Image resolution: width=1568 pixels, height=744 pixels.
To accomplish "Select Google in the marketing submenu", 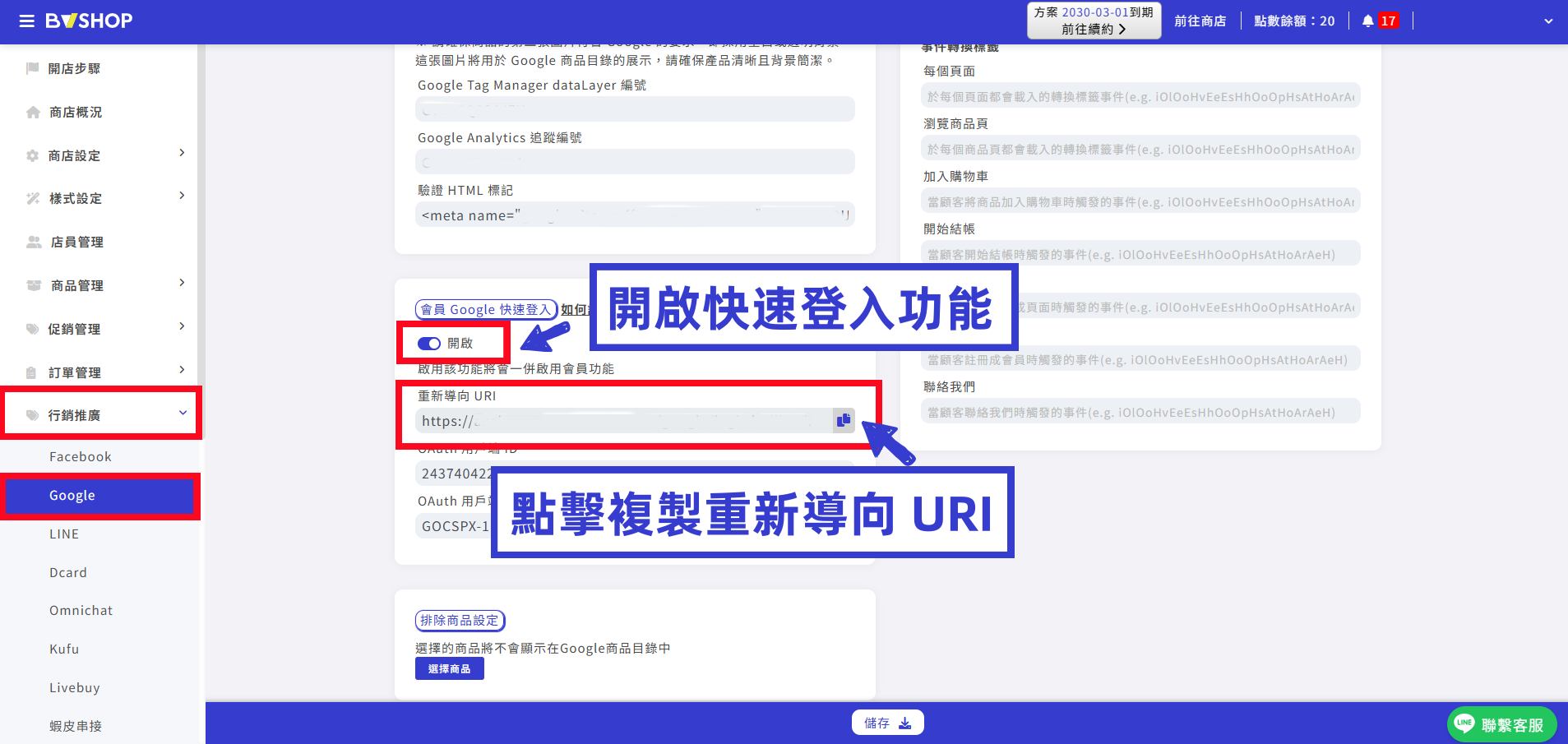I will [x=100, y=496].
